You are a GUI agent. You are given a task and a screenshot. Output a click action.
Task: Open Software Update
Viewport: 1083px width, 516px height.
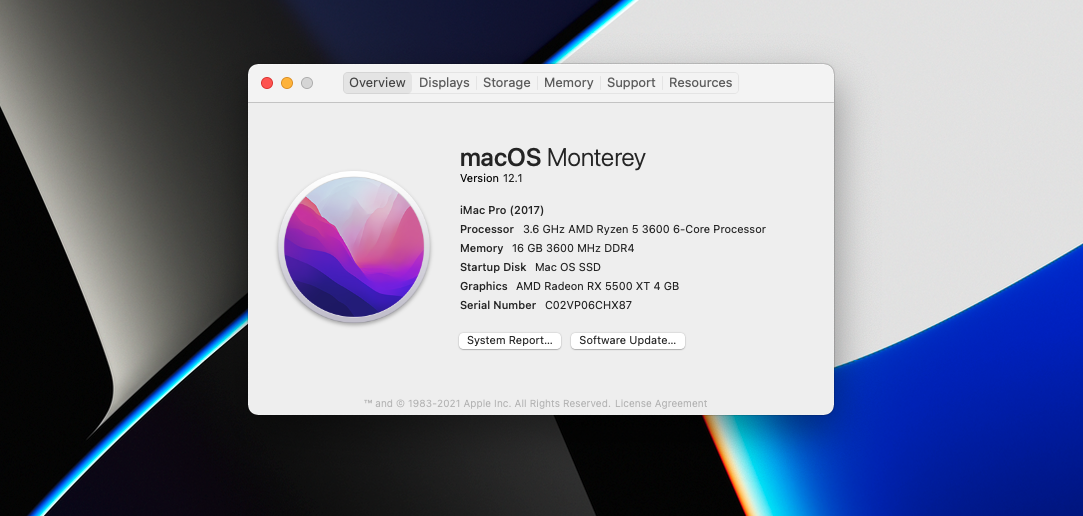627,341
